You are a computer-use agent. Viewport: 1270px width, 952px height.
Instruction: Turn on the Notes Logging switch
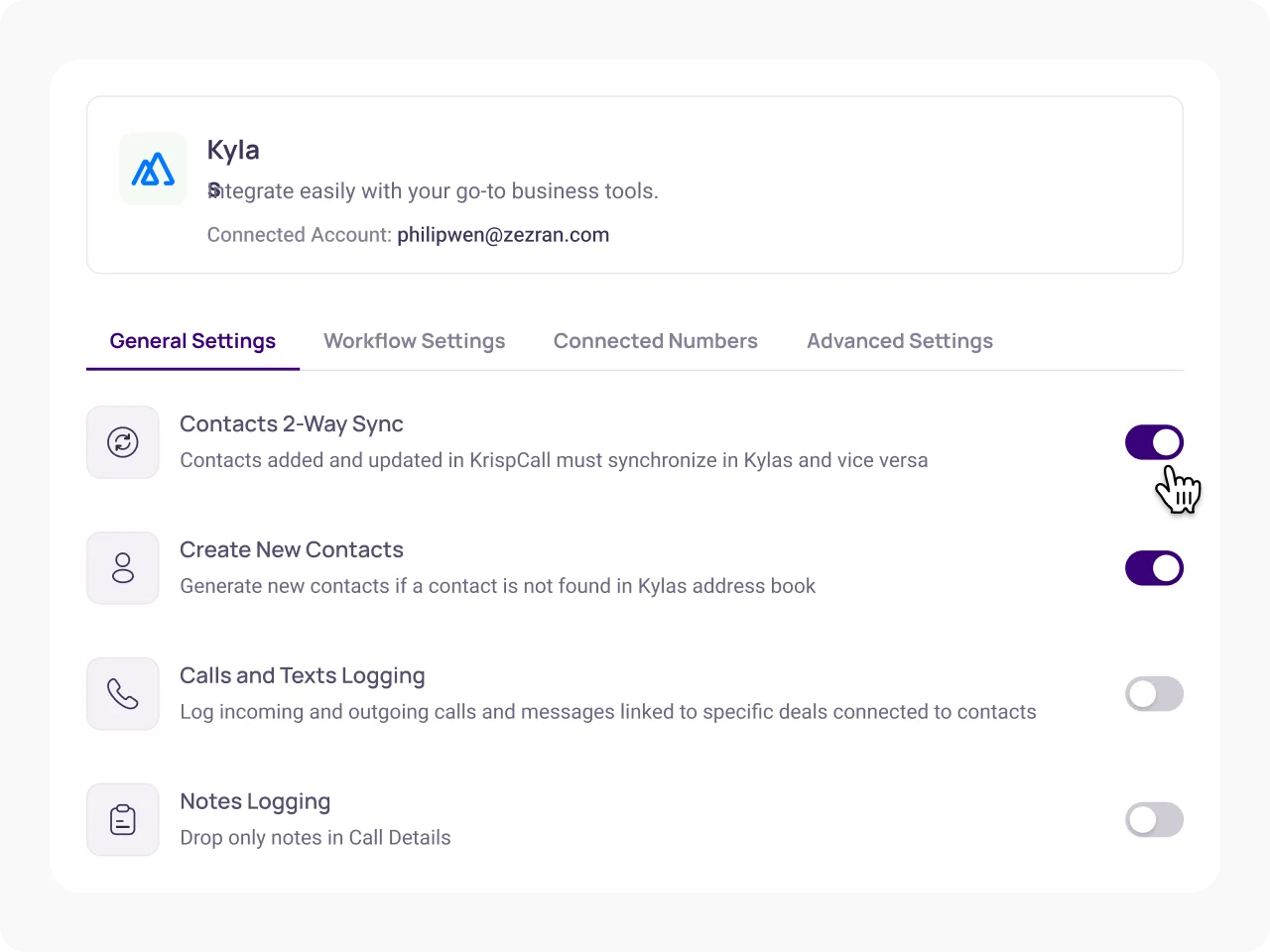pyautogui.click(x=1154, y=820)
